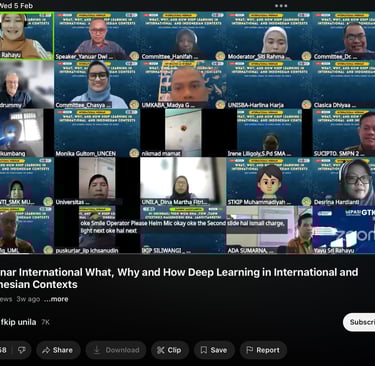Click the '3w ago' upload time
This screenshot has width=375, height=366.
pos(28,299)
